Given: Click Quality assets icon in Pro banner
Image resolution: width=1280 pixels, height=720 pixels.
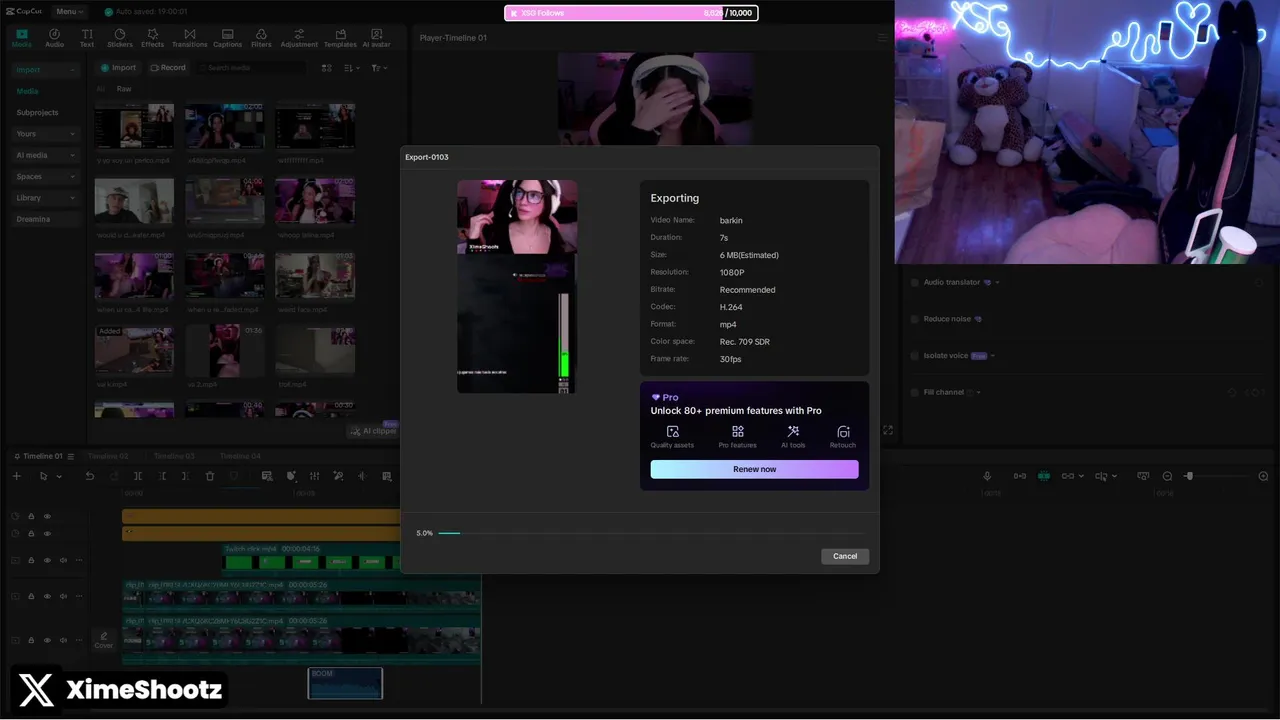Looking at the screenshot, I should tap(672, 432).
